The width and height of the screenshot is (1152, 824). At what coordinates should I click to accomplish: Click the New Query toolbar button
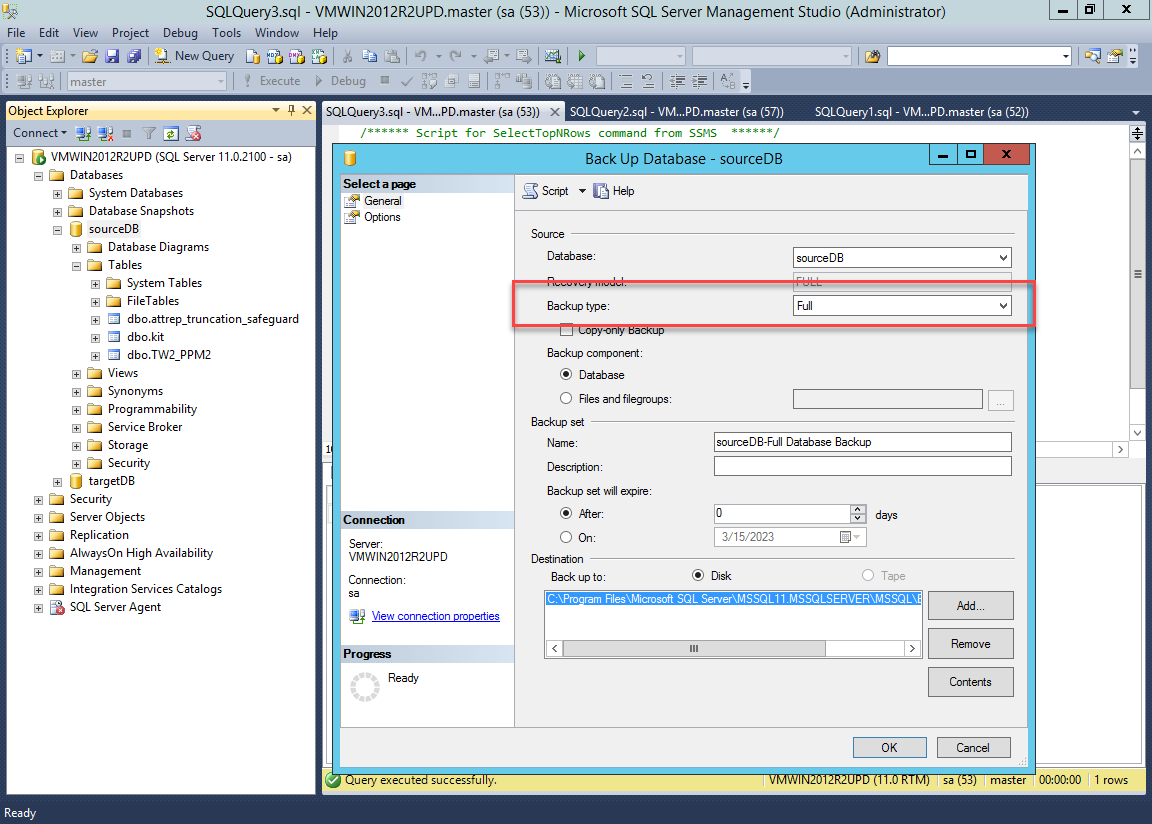196,56
